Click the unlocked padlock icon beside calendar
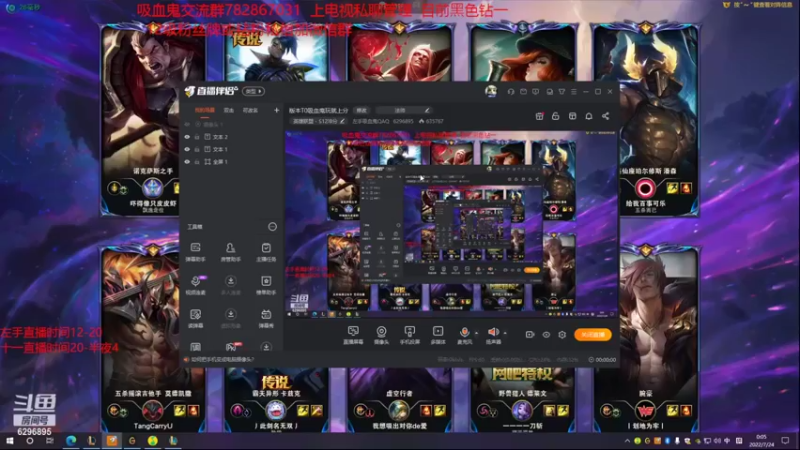The image size is (800, 450). click(x=556, y=116)
